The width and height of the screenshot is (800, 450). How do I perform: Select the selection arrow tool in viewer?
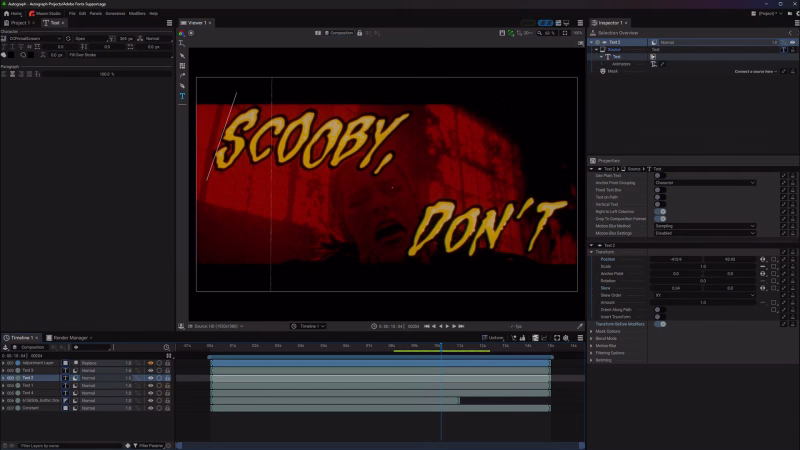(x=182, y=56)
